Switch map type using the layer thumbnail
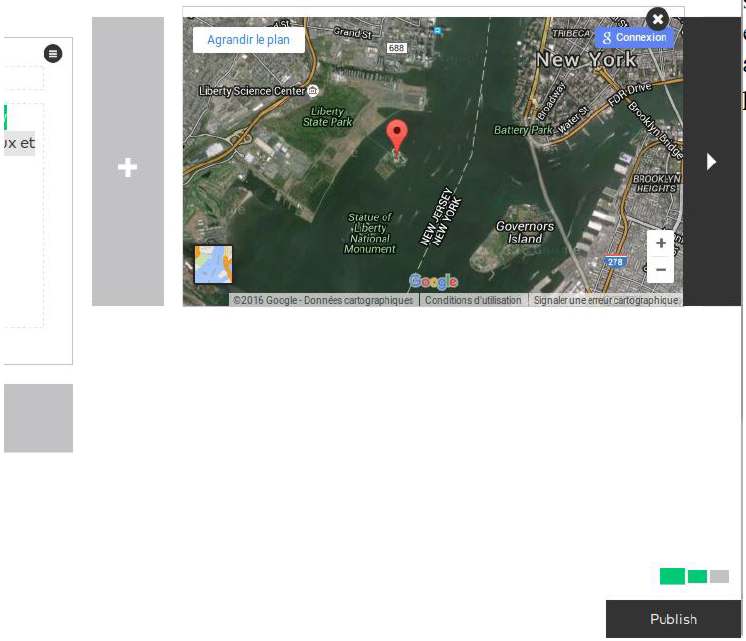Image resolution: width=746 pixels, height=641 pixels. [213, 265]
